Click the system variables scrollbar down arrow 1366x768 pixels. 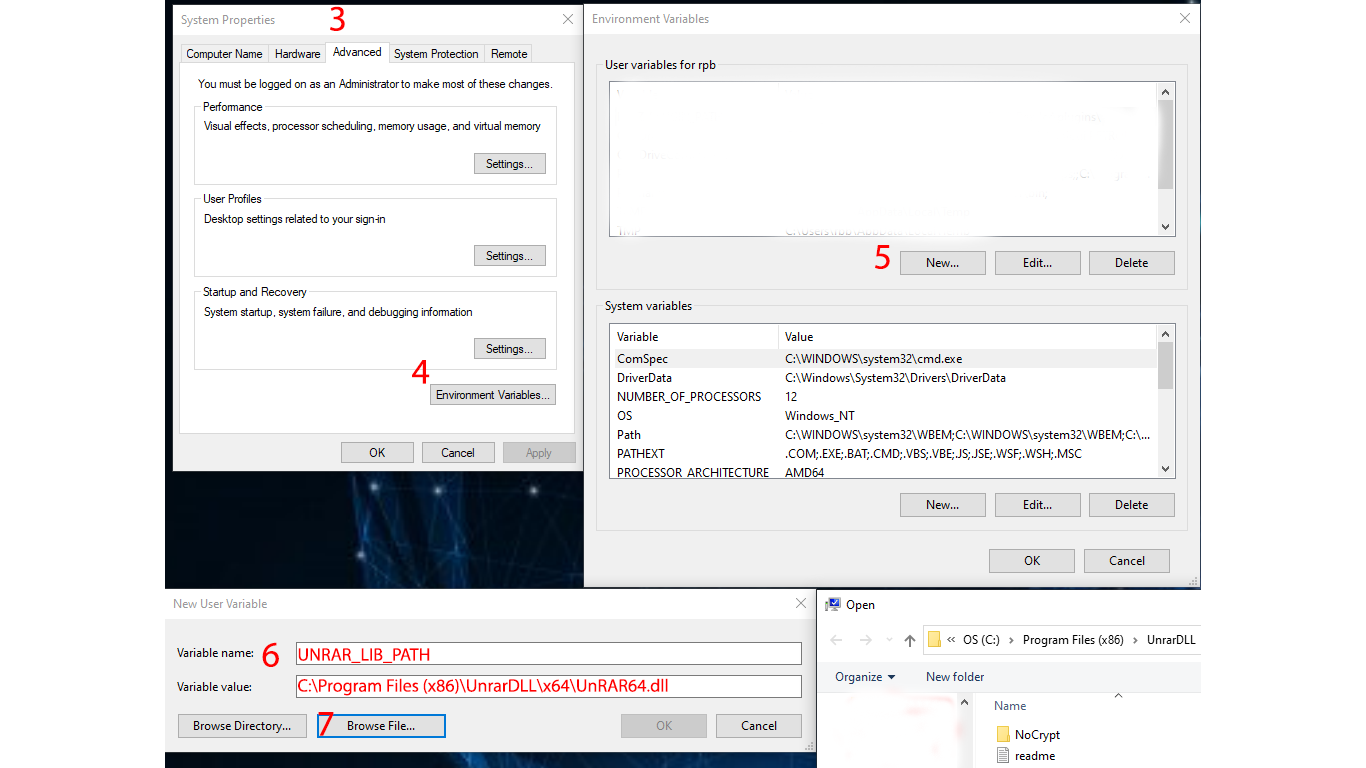(1165, 469)
